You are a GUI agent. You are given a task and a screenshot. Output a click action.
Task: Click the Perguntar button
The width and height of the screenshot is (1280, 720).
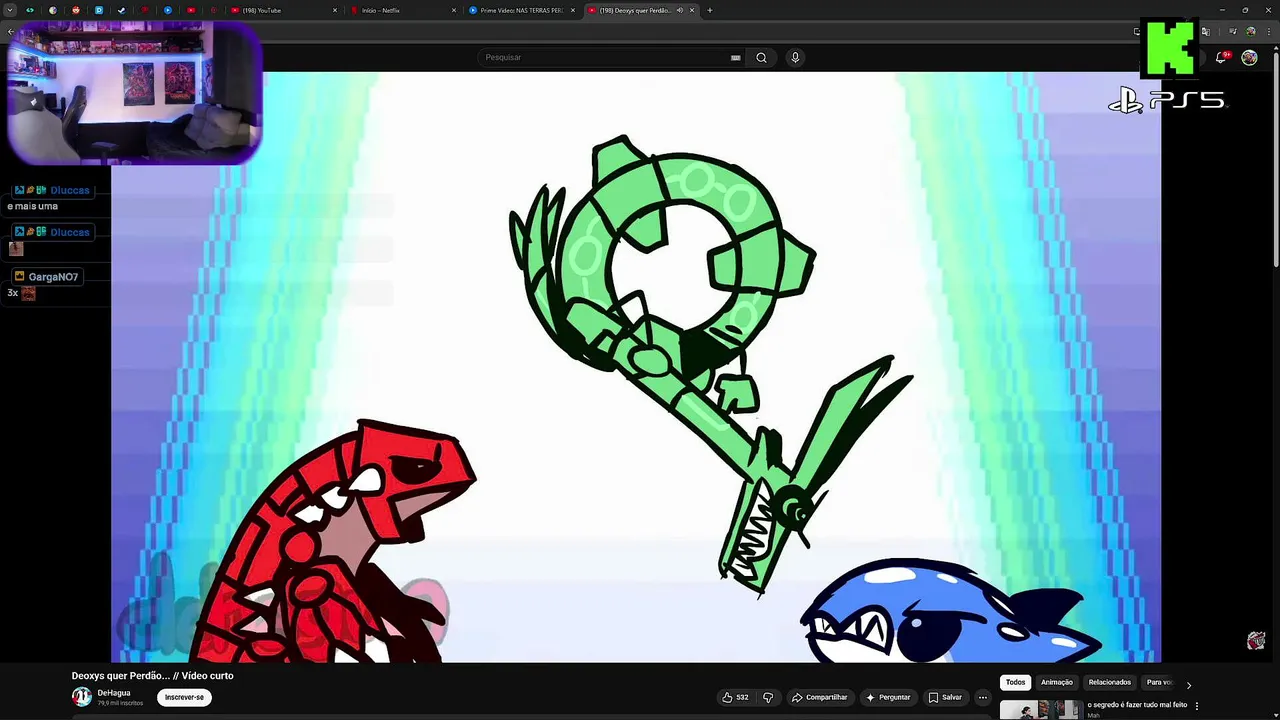coord(888,697)
